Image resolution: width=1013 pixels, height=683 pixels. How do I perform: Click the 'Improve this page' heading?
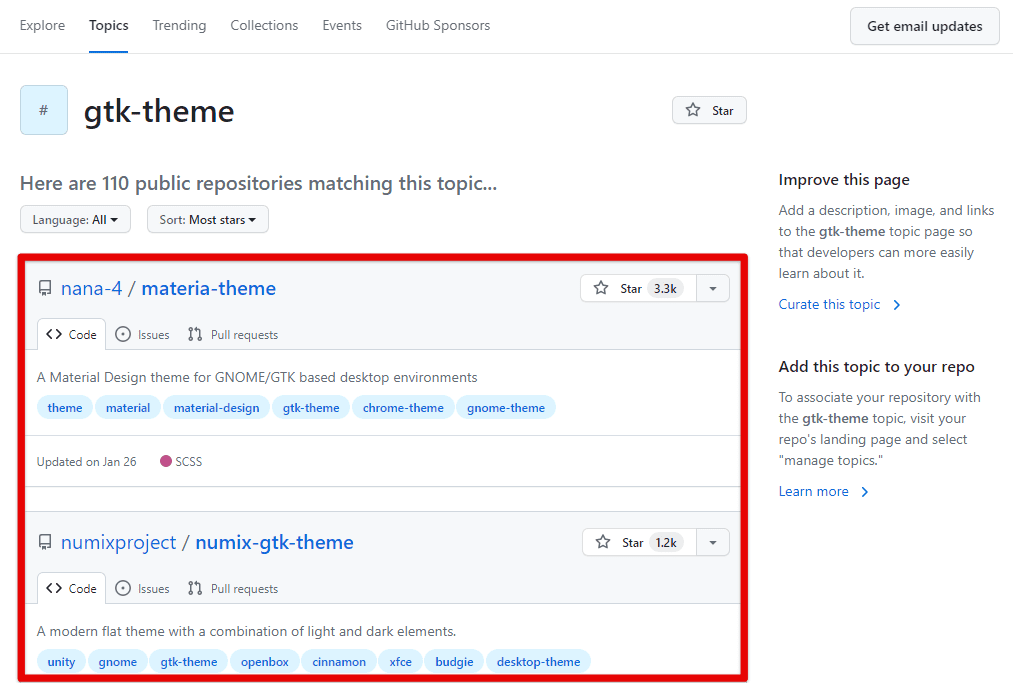(x=844, y=180)
